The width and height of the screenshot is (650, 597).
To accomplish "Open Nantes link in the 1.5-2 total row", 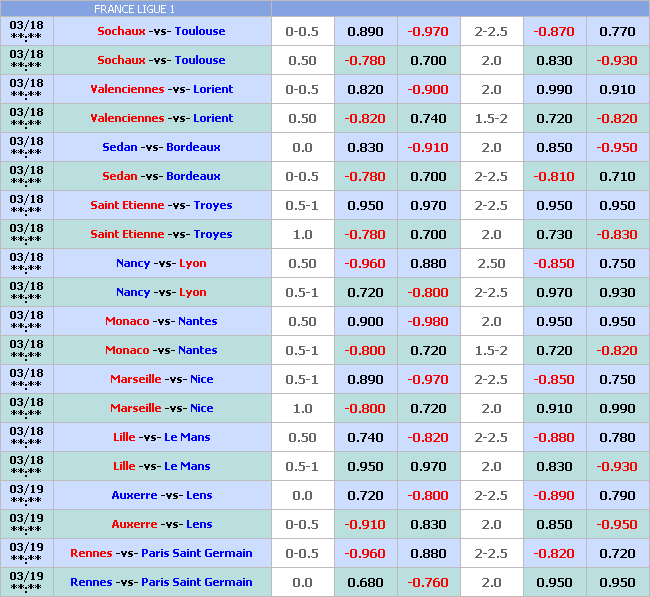I will pyautogui.click(x=197, y=350).
